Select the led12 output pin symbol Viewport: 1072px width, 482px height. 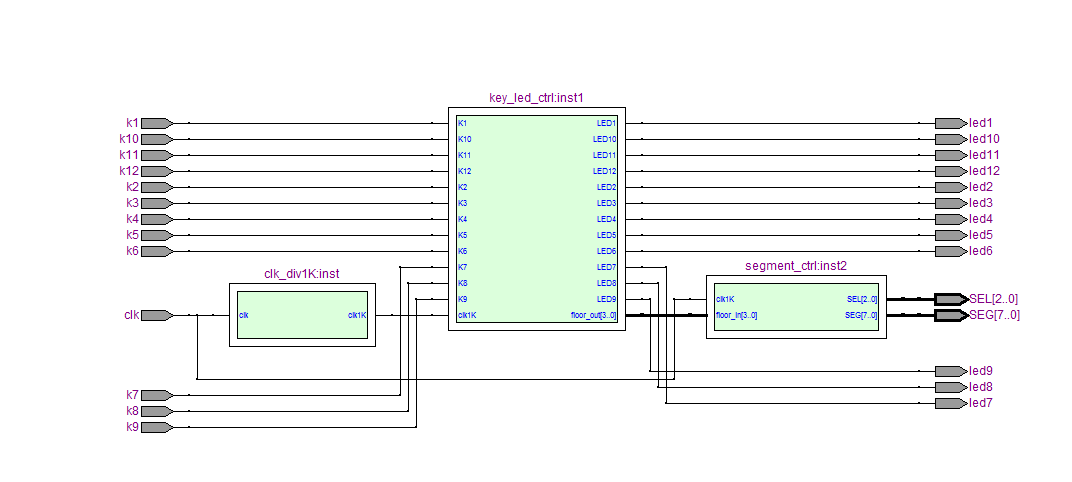coord(951,171)
